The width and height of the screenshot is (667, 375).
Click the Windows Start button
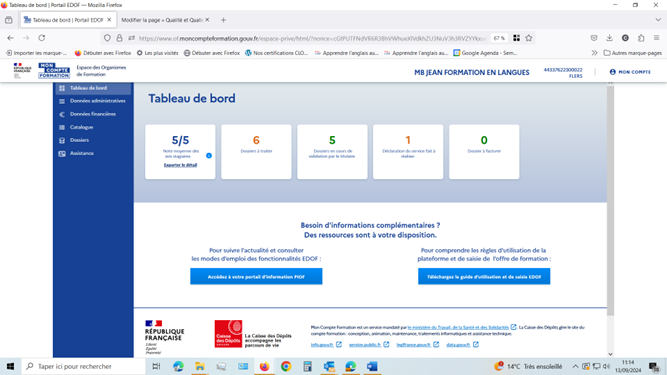(x=10, y=366)
